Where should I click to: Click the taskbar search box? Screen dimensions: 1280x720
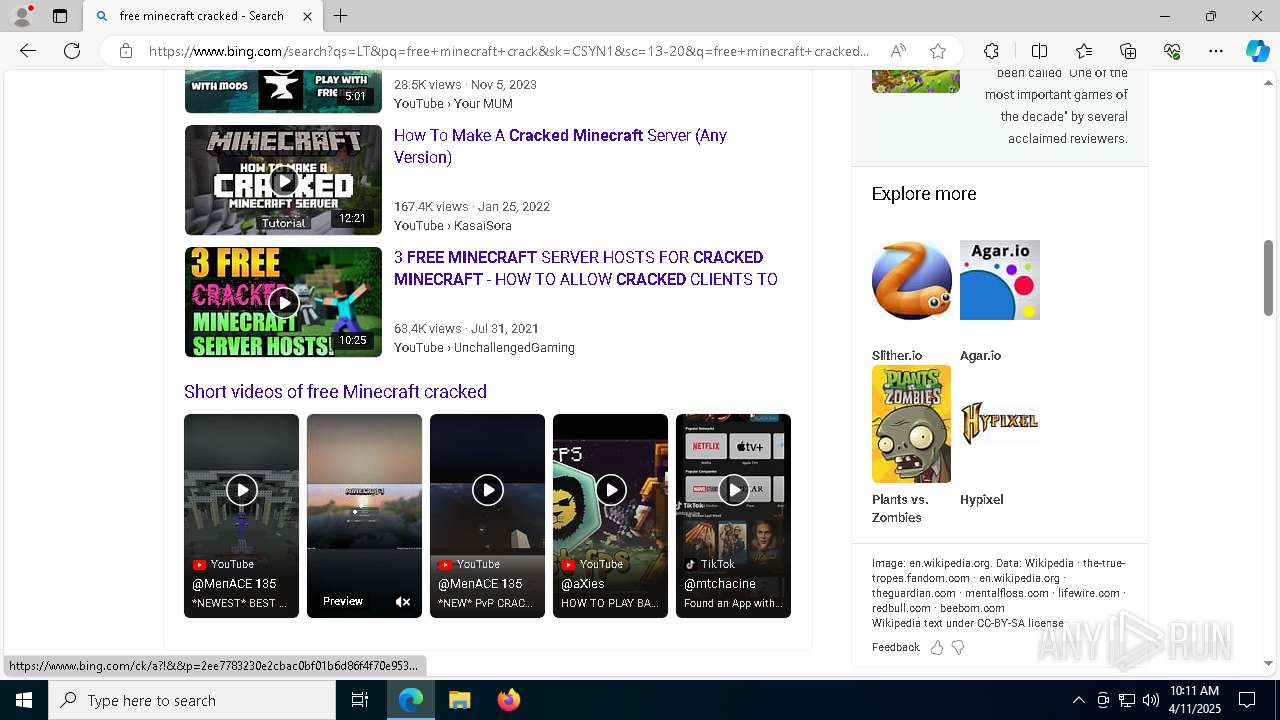[x=192, y=700]
